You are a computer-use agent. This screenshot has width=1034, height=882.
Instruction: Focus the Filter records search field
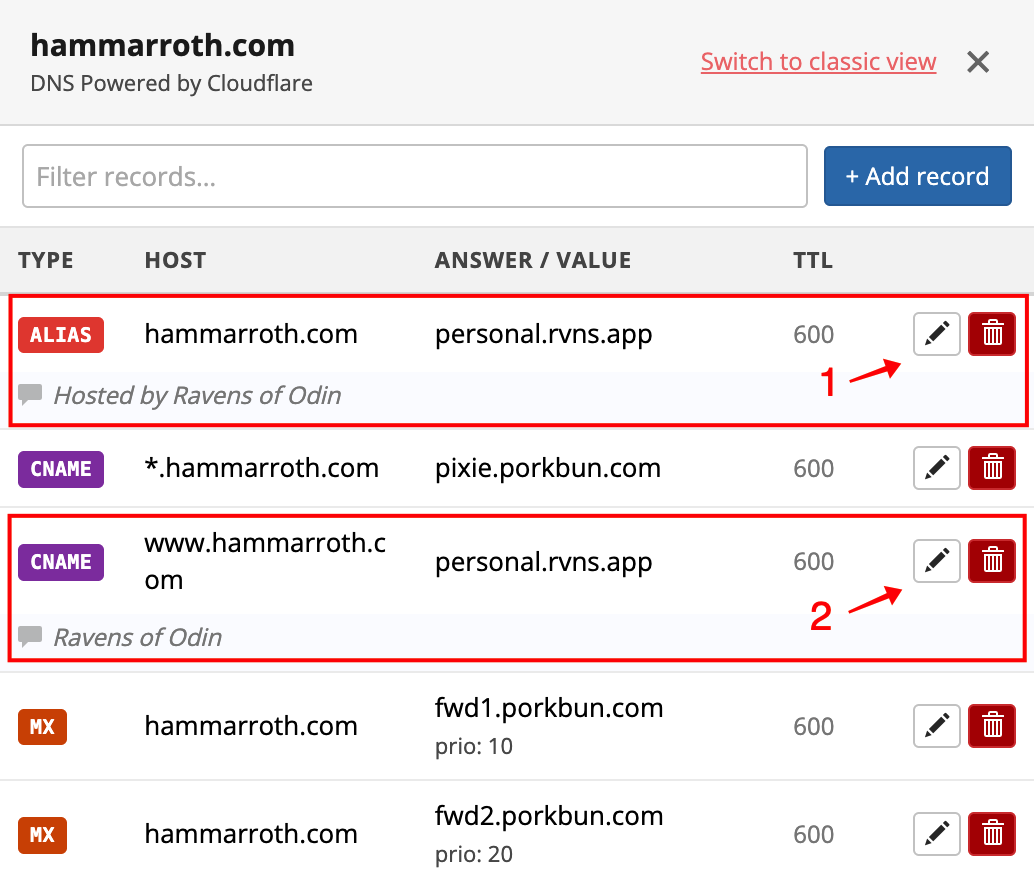(414, 177)
